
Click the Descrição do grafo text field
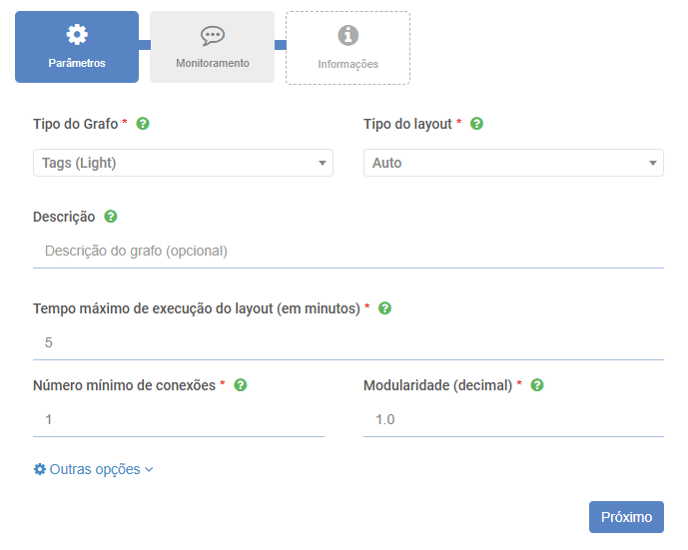pos(348,251)
